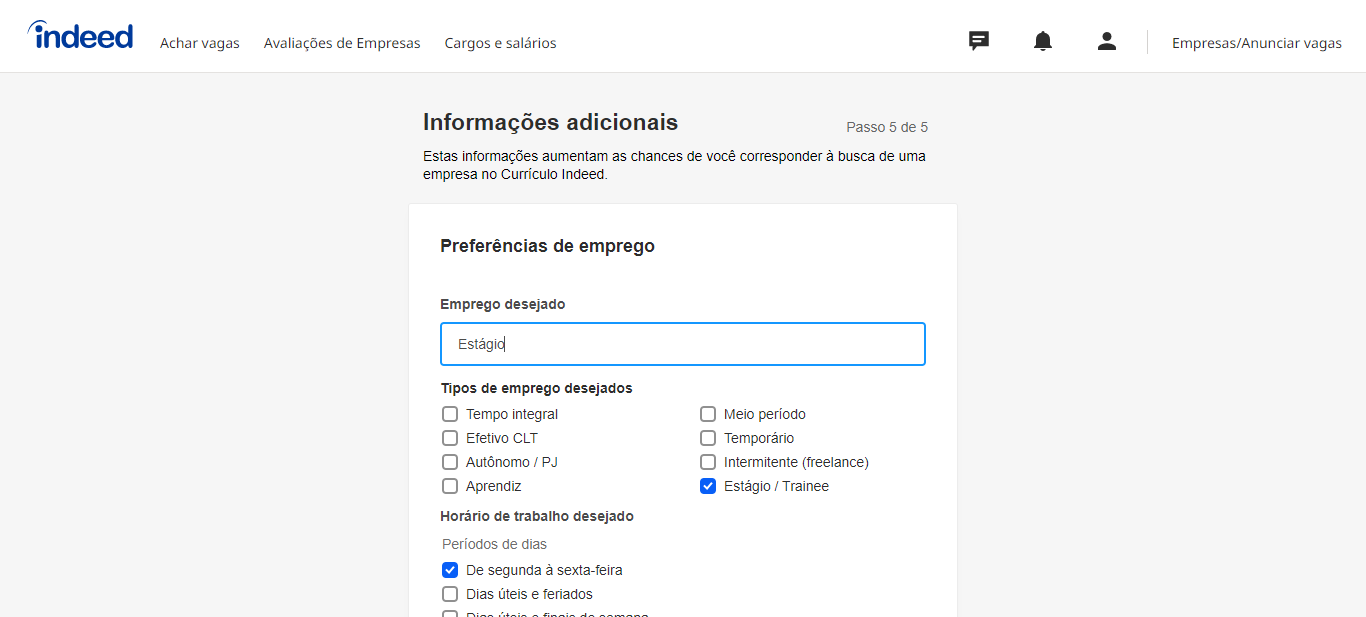Check Dias úteis e feriados
This screenshot has height=617, width=1366.
click(450, 593)
